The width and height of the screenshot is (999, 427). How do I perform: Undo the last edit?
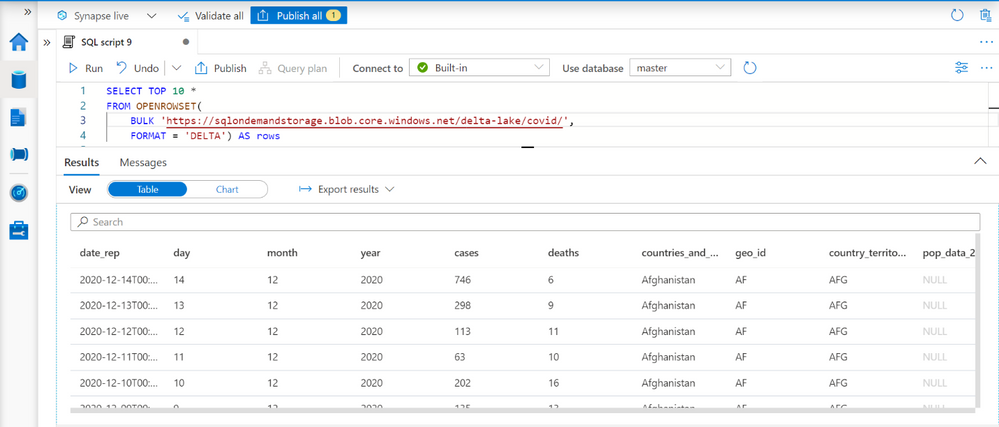[138, 68]
